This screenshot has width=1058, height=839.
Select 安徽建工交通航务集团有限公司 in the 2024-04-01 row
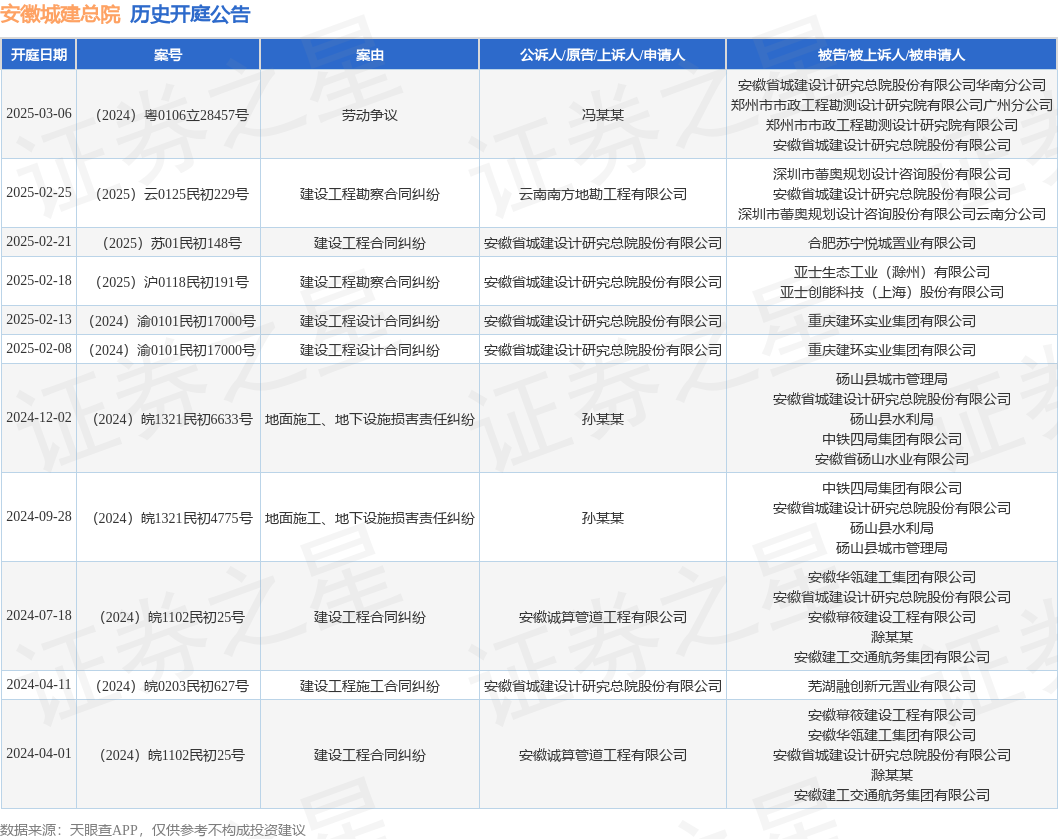click(891, 795)
